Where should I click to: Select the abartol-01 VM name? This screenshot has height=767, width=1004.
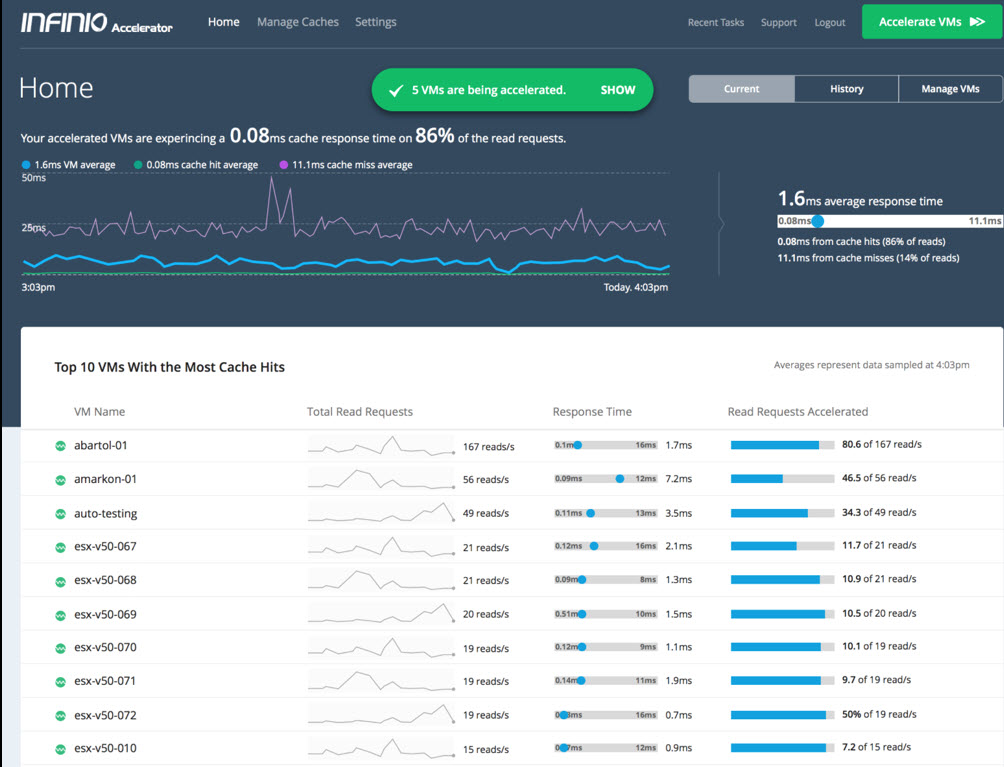tap(101, 445)
